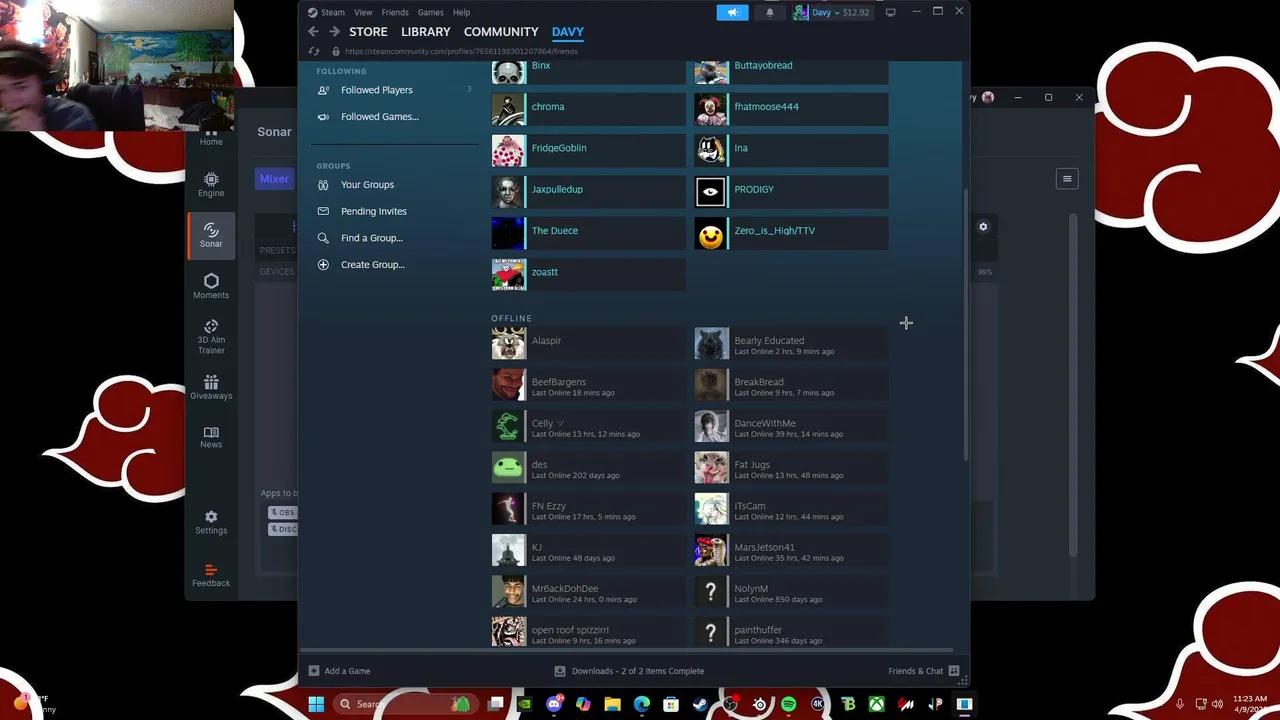This screenshot has height=720, width=1280.
Task: Go back with the Steam back arrow
Action: (313, 32)
